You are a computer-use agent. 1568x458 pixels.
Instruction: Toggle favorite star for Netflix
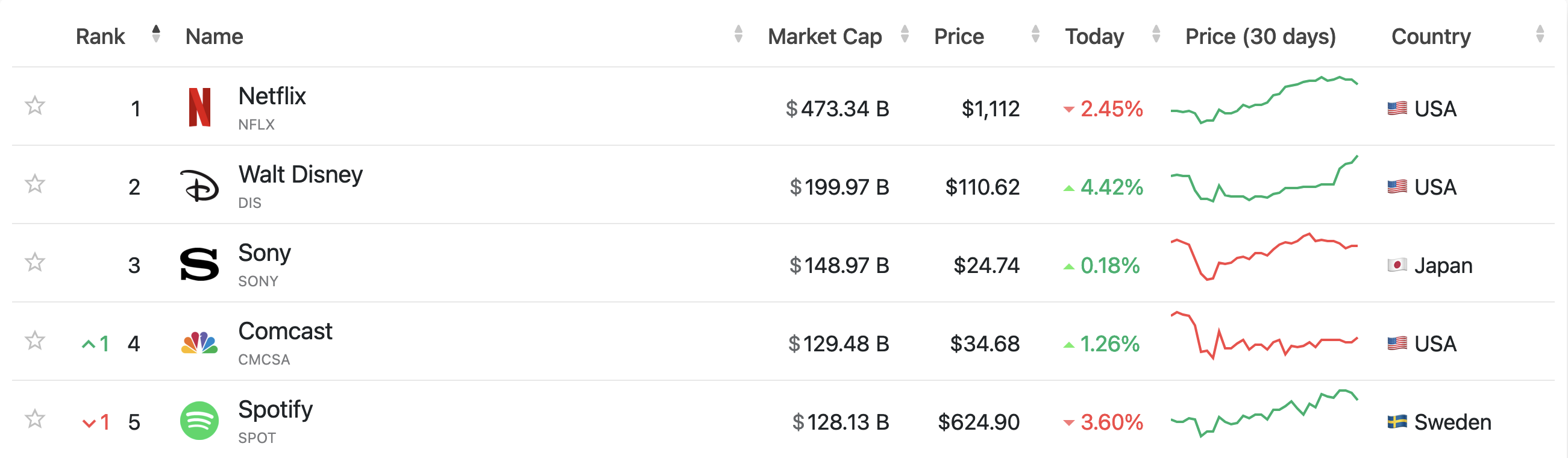35,106
